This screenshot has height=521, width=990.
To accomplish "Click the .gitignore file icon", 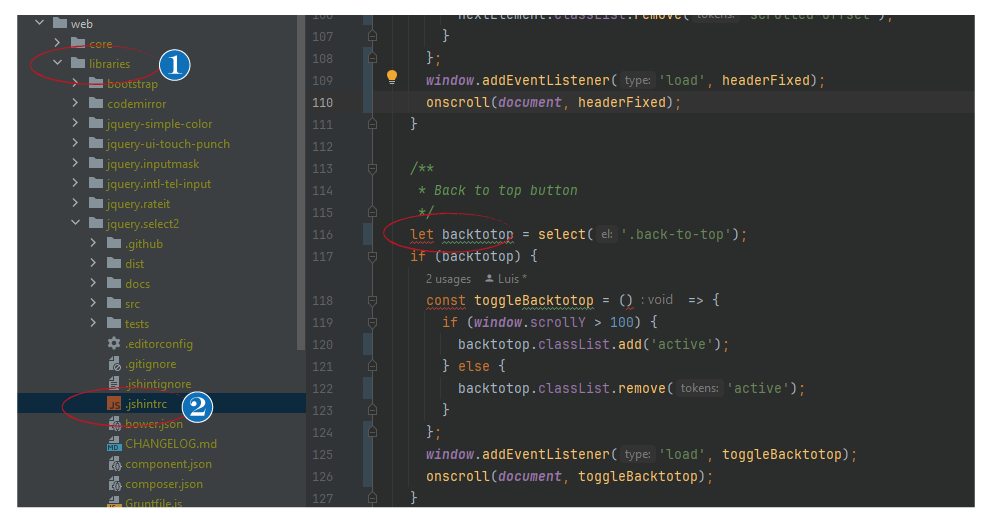I will point(114,364).
